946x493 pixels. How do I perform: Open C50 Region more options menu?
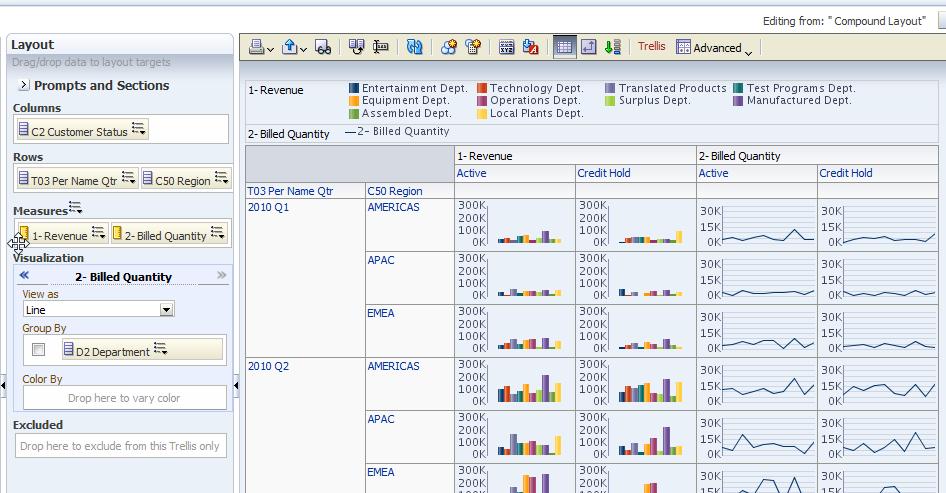point(221,177)
